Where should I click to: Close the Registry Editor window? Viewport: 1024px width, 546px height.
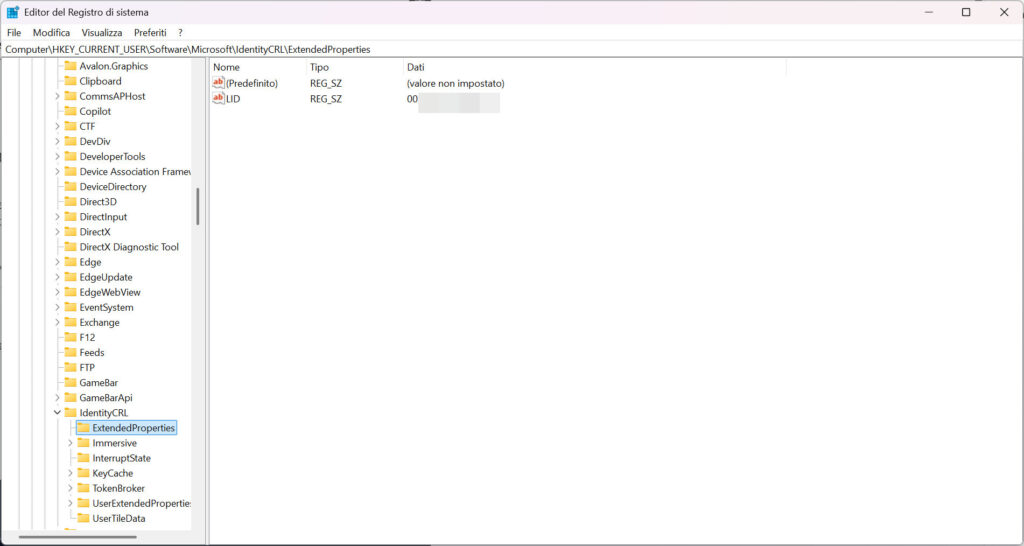1004,12
